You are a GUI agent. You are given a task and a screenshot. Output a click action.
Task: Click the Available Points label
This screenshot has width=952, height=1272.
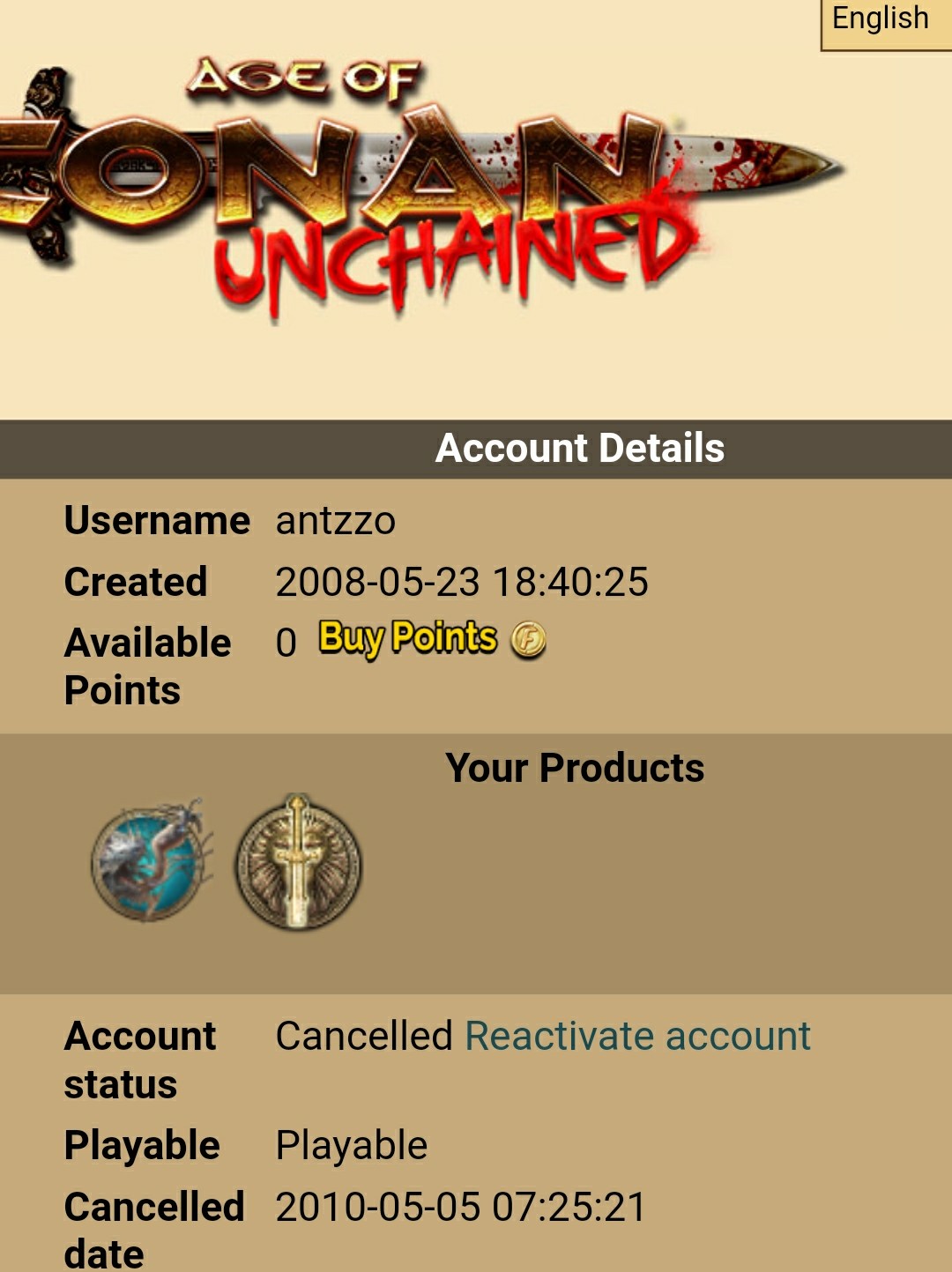coord(148,666)
